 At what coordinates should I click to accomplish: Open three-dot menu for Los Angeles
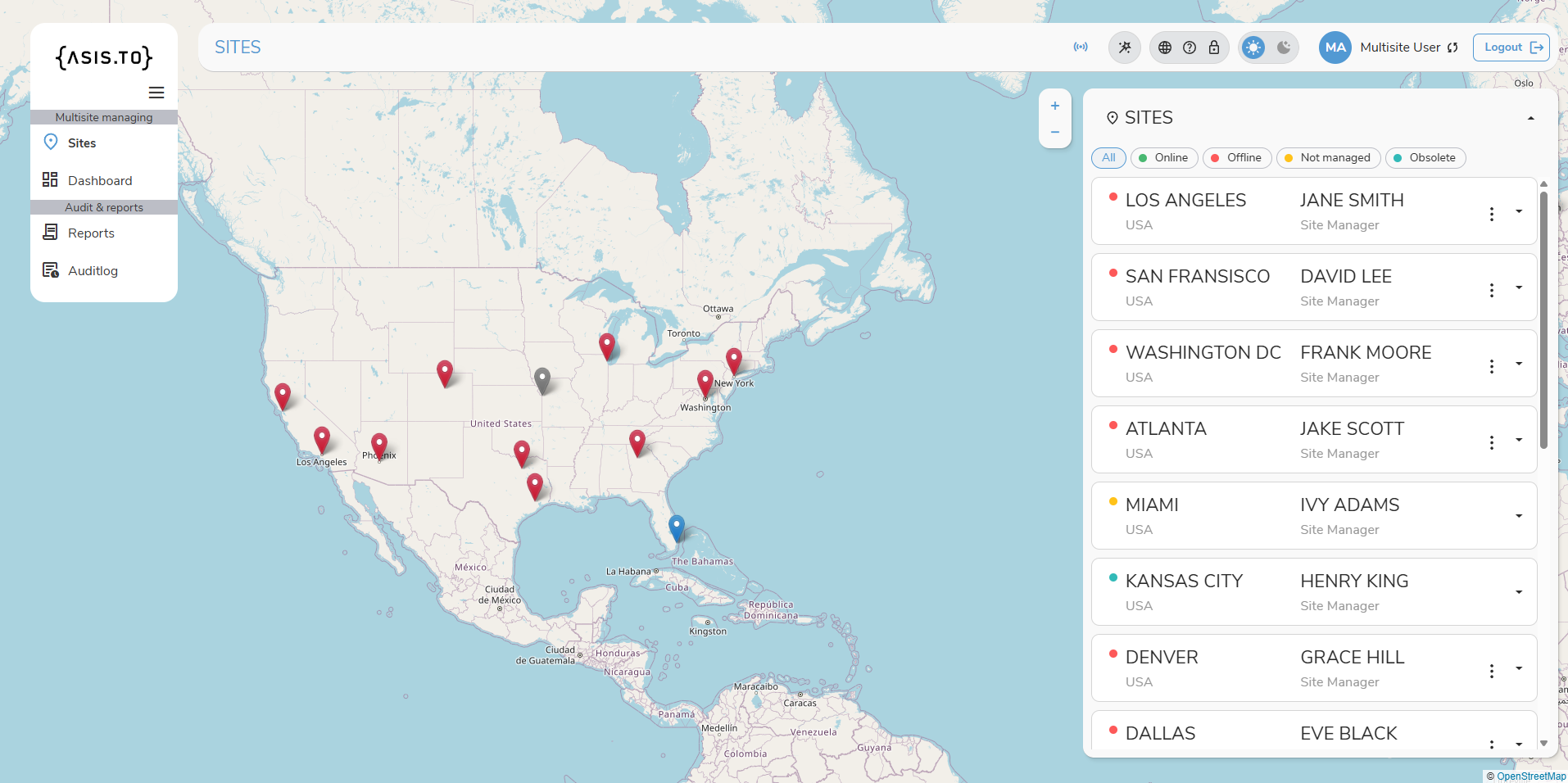coord(1492,214)
